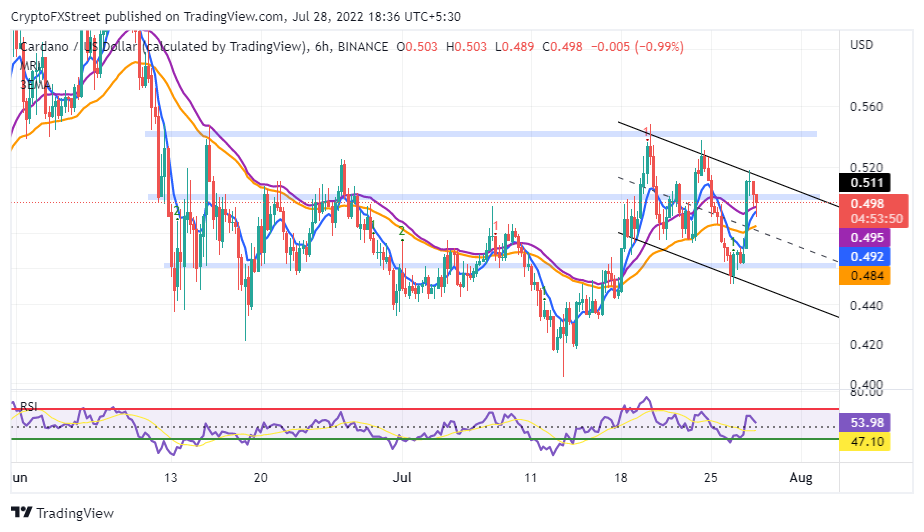Click the black 0.511 price label

[864, 183]
